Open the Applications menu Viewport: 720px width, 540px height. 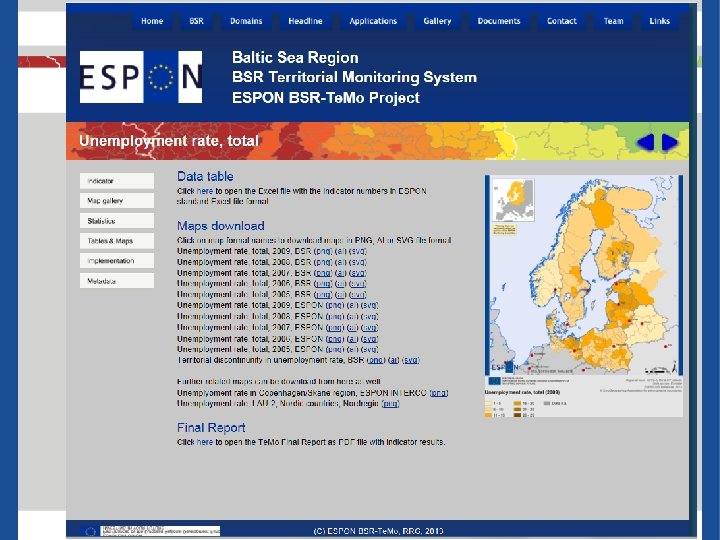(373, 21)
